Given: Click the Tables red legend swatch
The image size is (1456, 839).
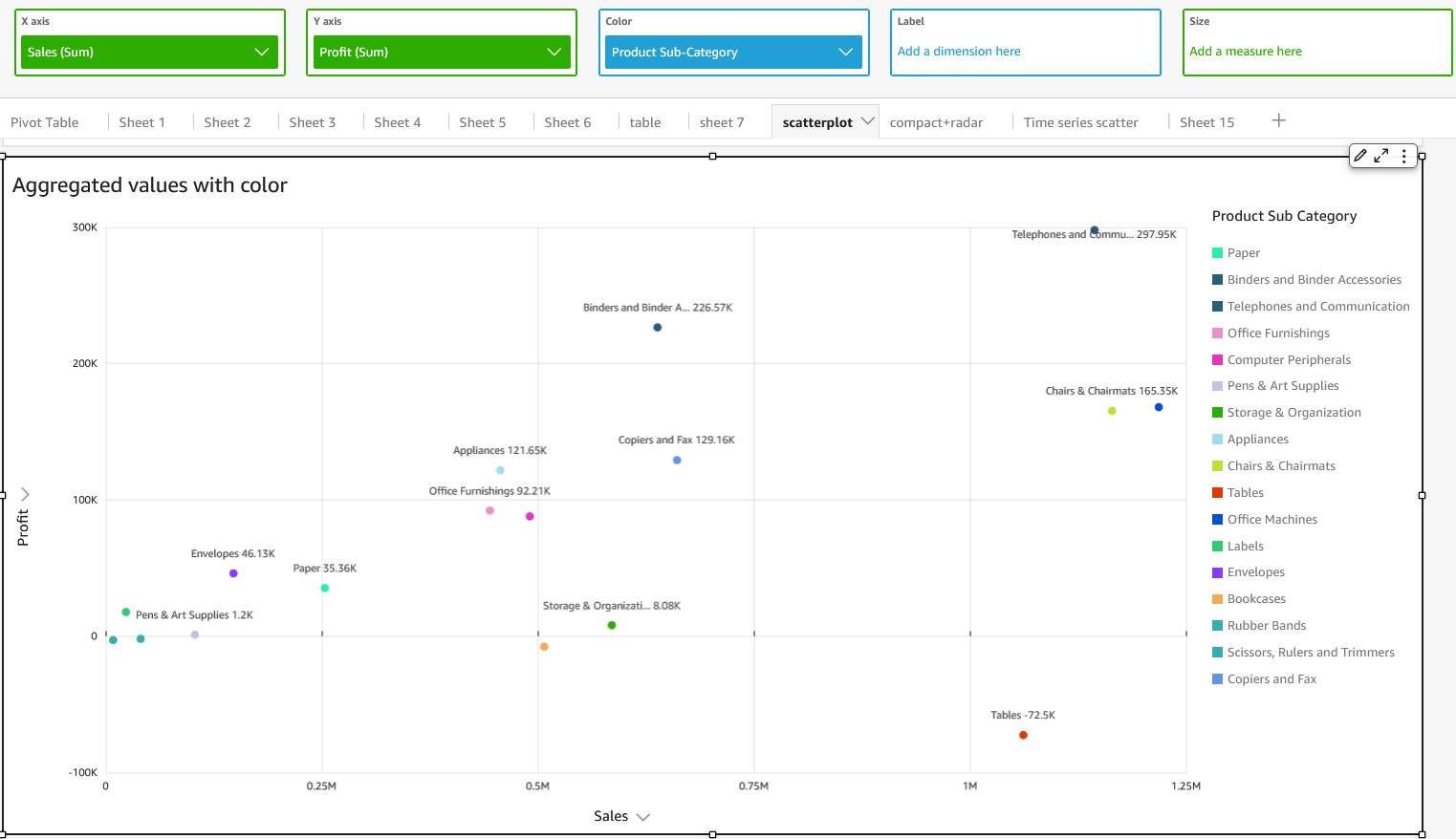Looking at the screenshot, I should click(x=1217, y=493).
